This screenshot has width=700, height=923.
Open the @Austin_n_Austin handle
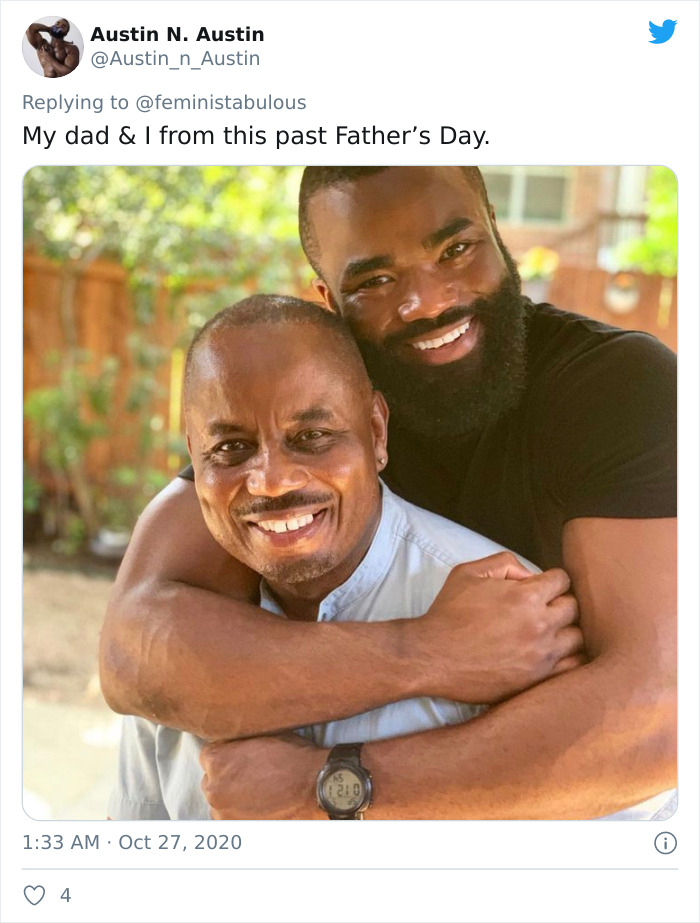(x=175, y=59)
